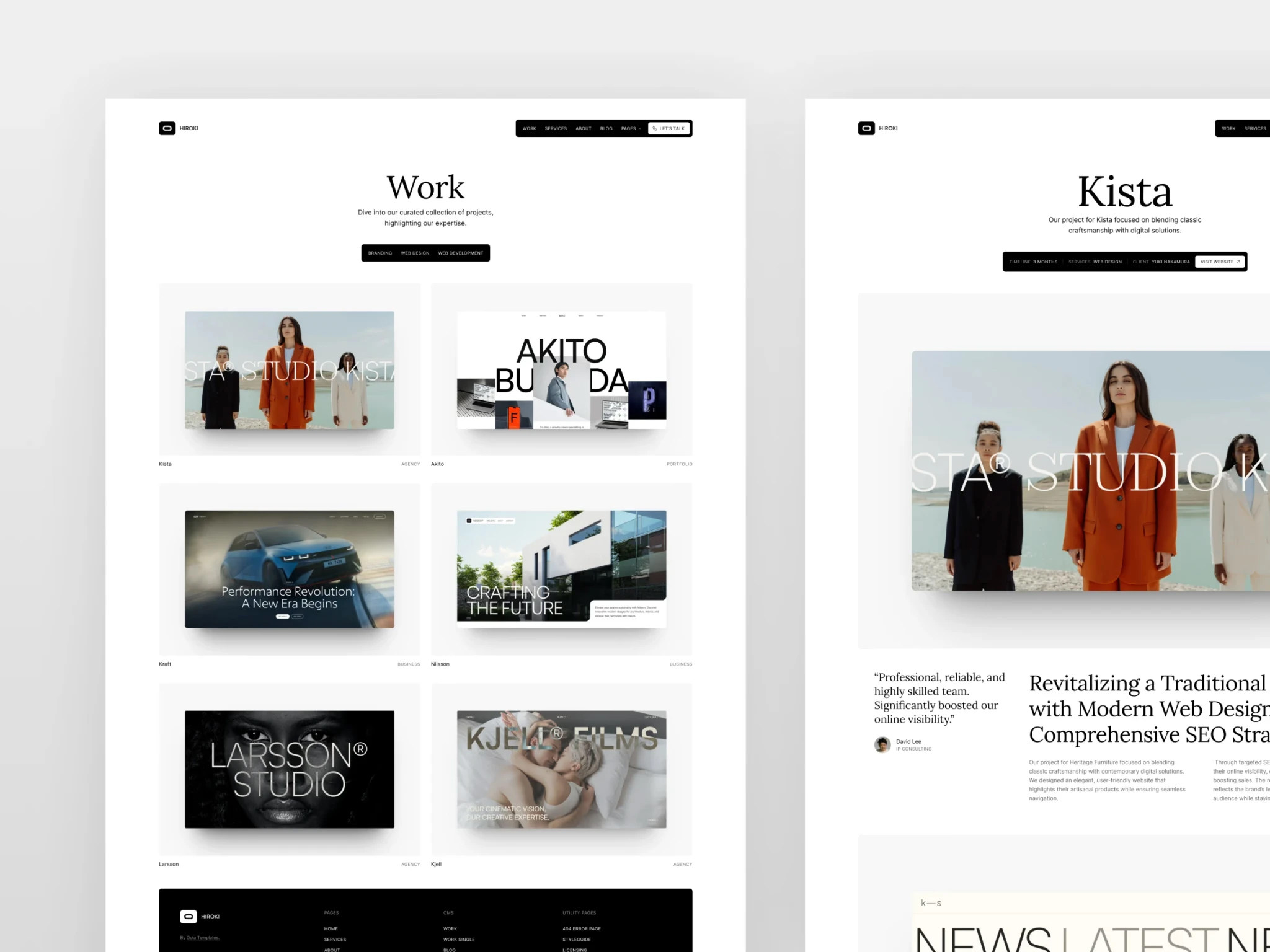Go to the Blog page from the navbar
1270x952 pixels.
(x=606, y=128)
